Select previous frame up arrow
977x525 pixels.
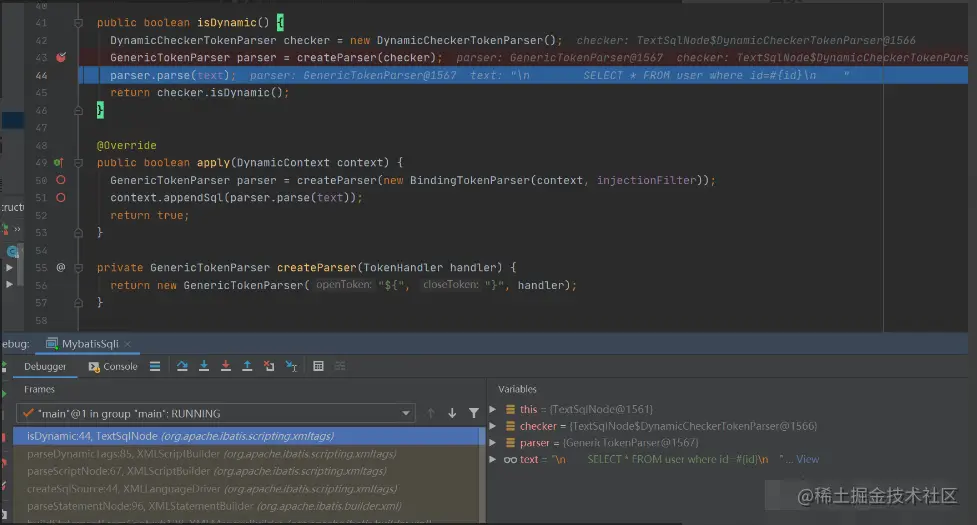431,413
